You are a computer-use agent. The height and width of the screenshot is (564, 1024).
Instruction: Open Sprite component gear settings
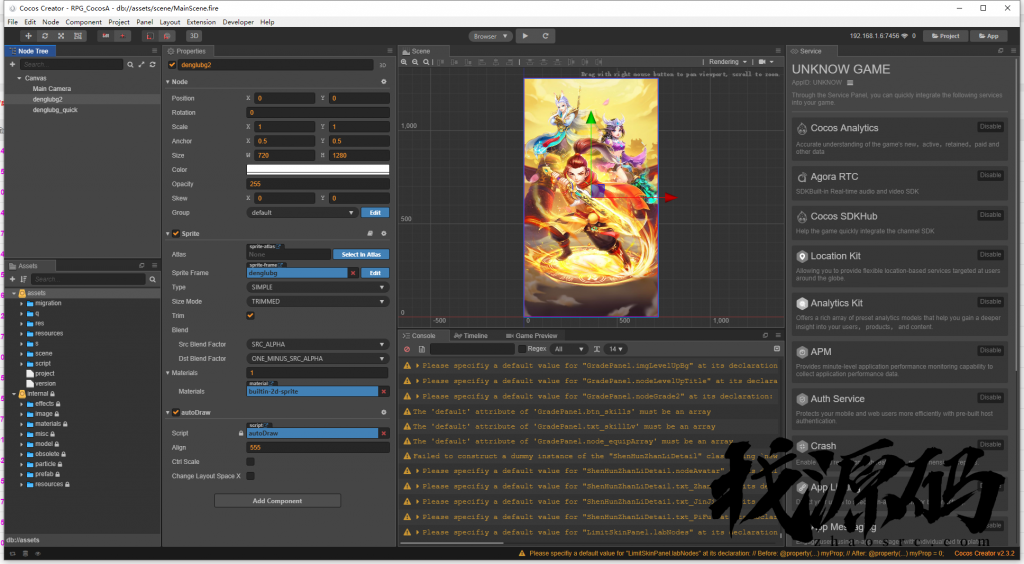[384, 233]
